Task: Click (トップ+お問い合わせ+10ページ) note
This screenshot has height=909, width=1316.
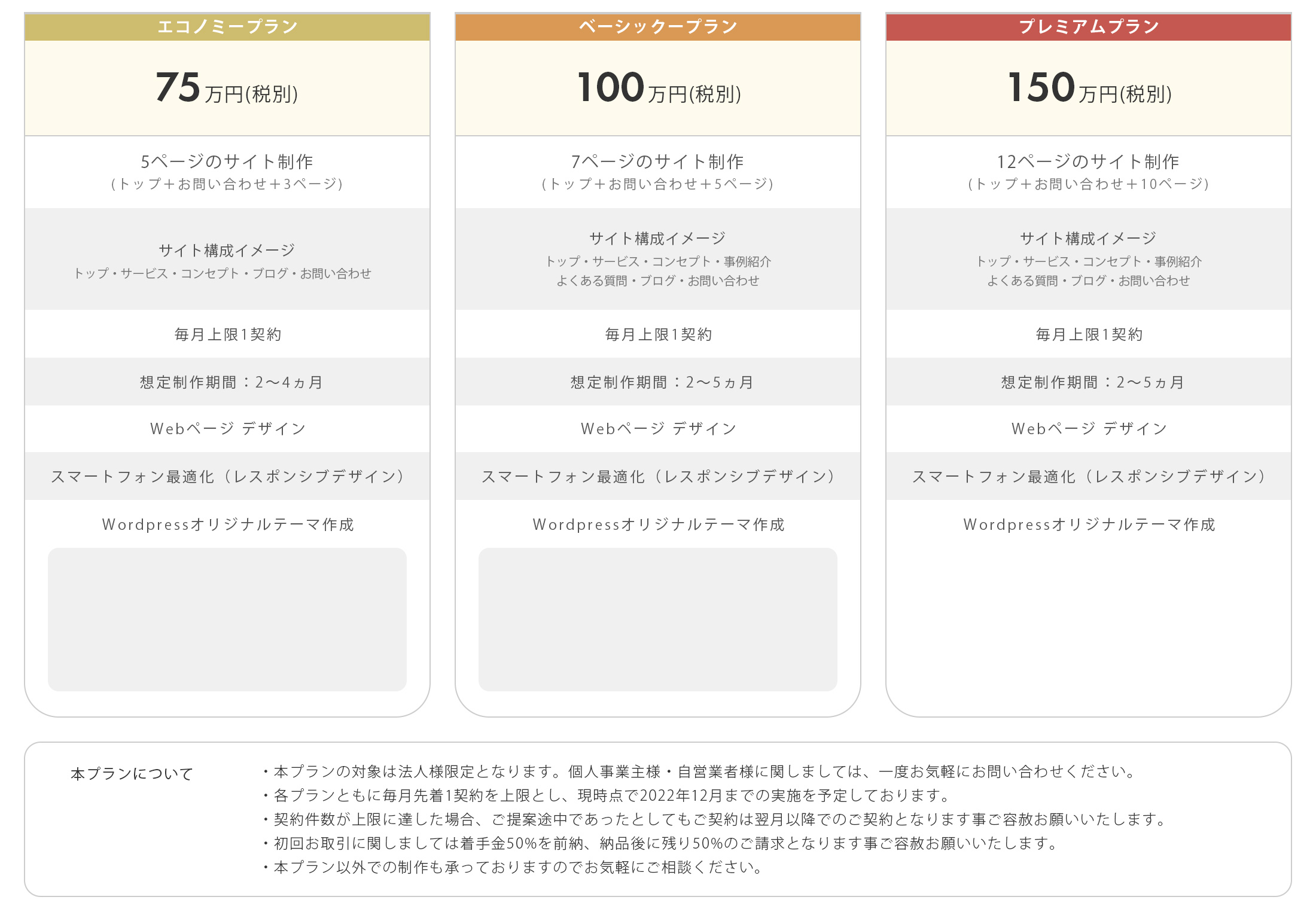Action: (x=1089, y=184)
